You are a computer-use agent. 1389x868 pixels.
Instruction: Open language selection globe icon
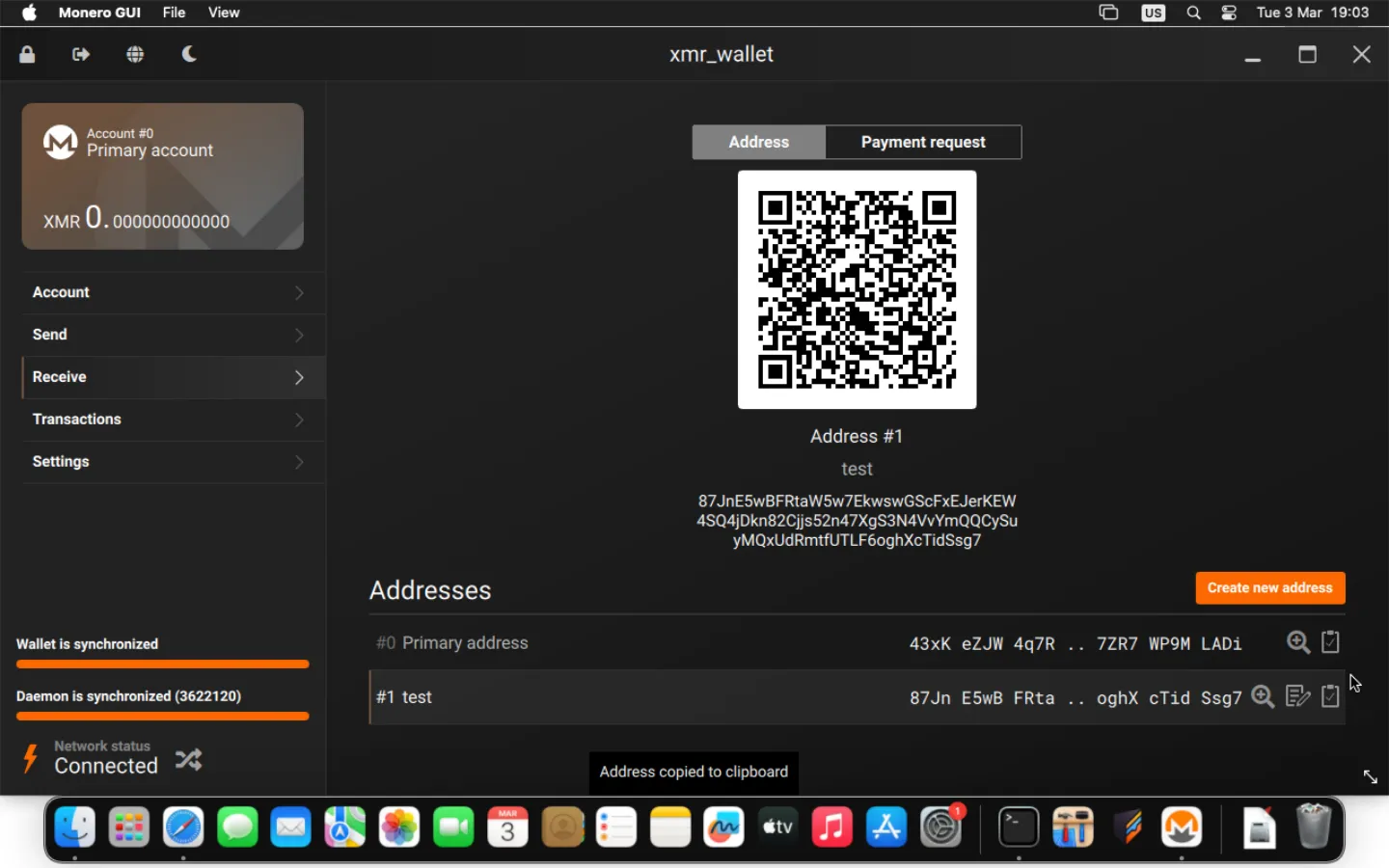coord(135,55)
